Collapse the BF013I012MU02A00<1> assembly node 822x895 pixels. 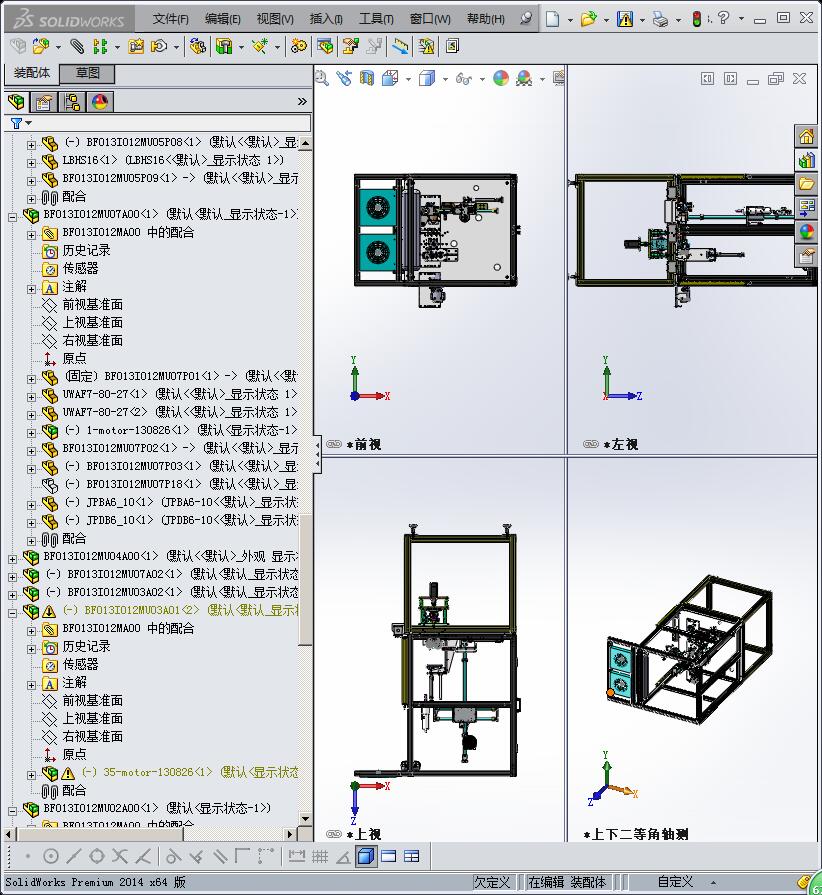point(13,811)
